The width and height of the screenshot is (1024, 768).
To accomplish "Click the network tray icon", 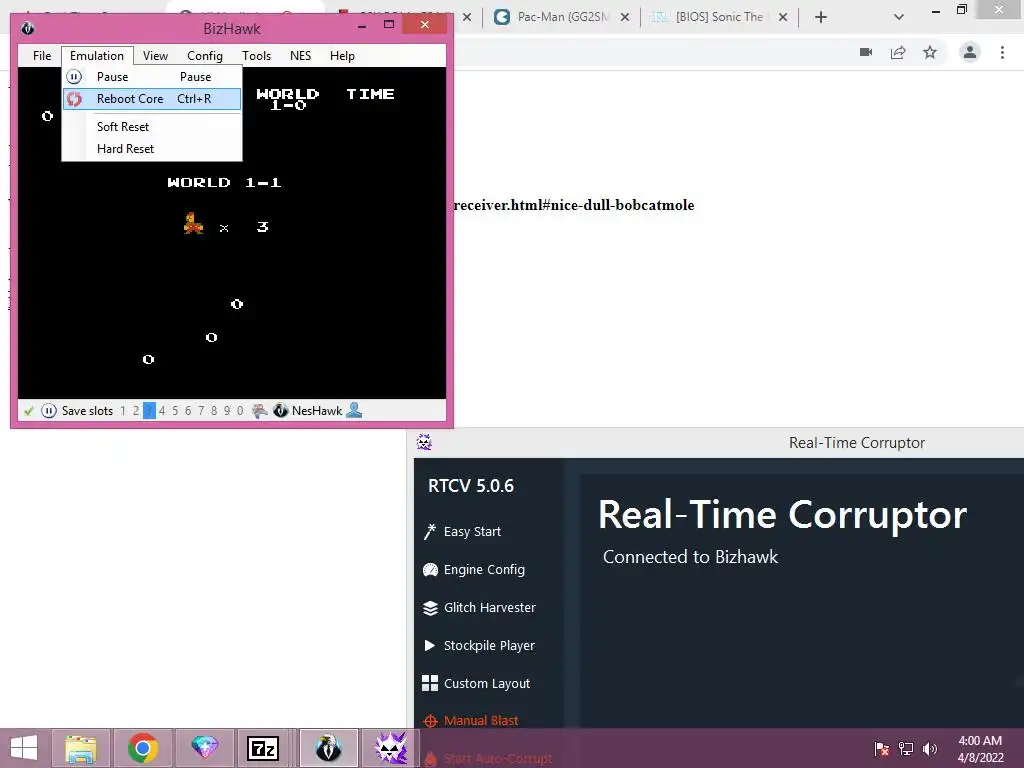I will pos(906,749).
